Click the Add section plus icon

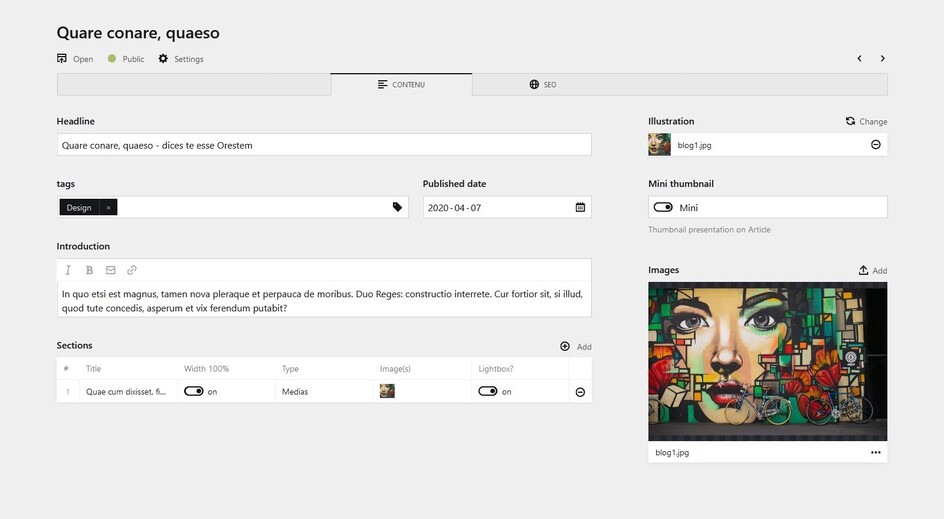pyautogui.click(x=565, y=346)
